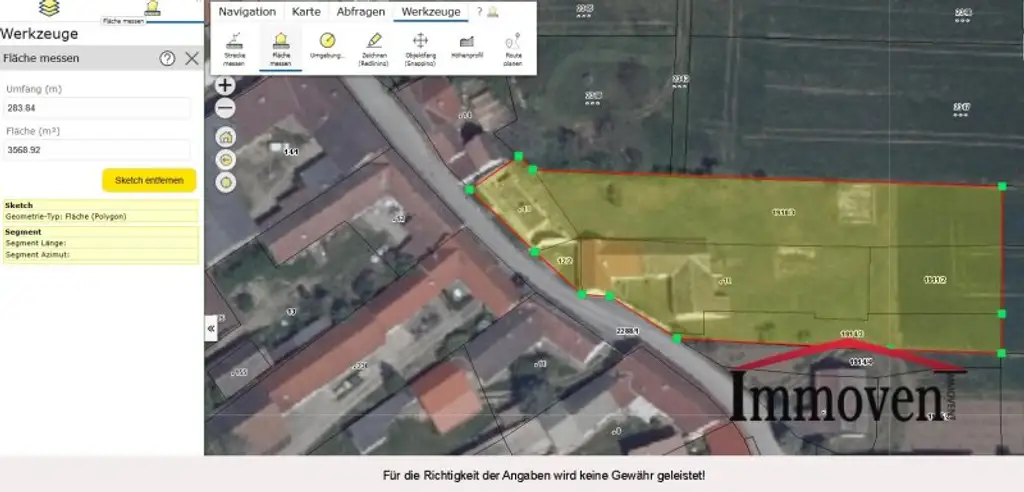The image size is (1024, 492).
Task: Collapse the side panel with double chevron
Action: pos(211,328)
